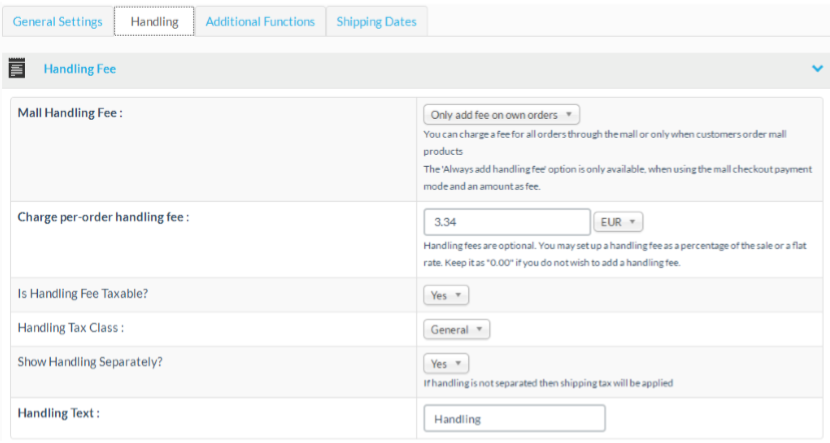Expand the Handling Tax Class General dropdown
This screenshot has width=830, height=443.
point(457,329)
